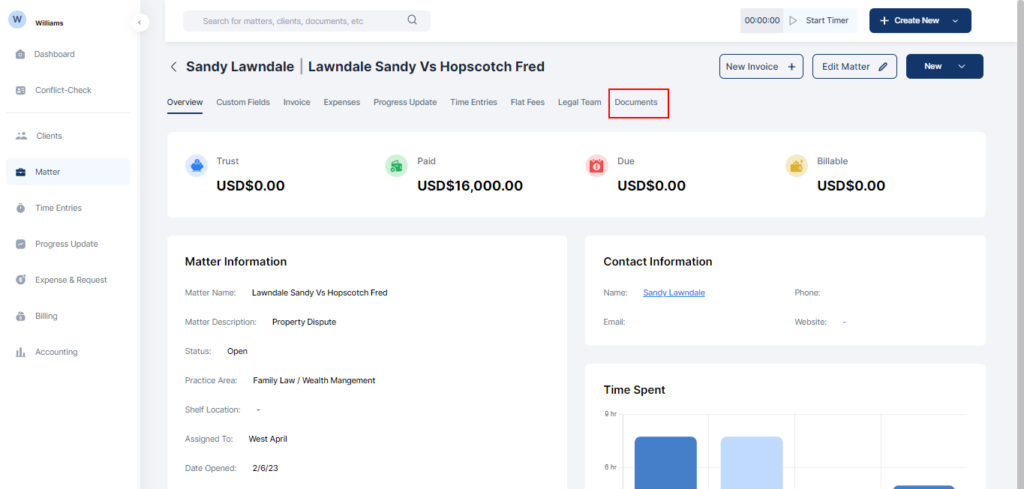Open the Sandy Lawndale contact link
Screen dimensions: 1024x489
click(x=673, y=292)
